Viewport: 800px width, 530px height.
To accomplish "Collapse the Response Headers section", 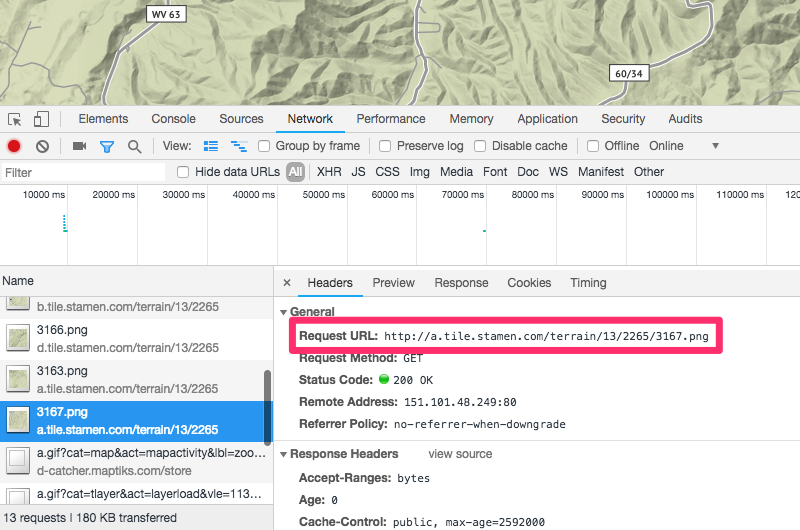I will click(x=283, y=454).
